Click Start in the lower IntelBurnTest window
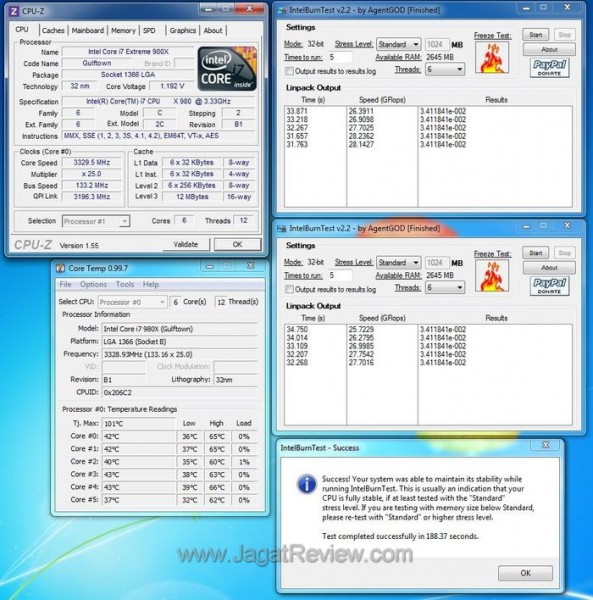 [536, 253]
